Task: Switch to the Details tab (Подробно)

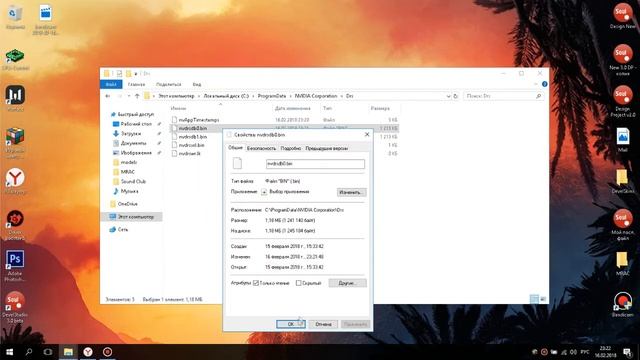Action: tap(291, 148)
